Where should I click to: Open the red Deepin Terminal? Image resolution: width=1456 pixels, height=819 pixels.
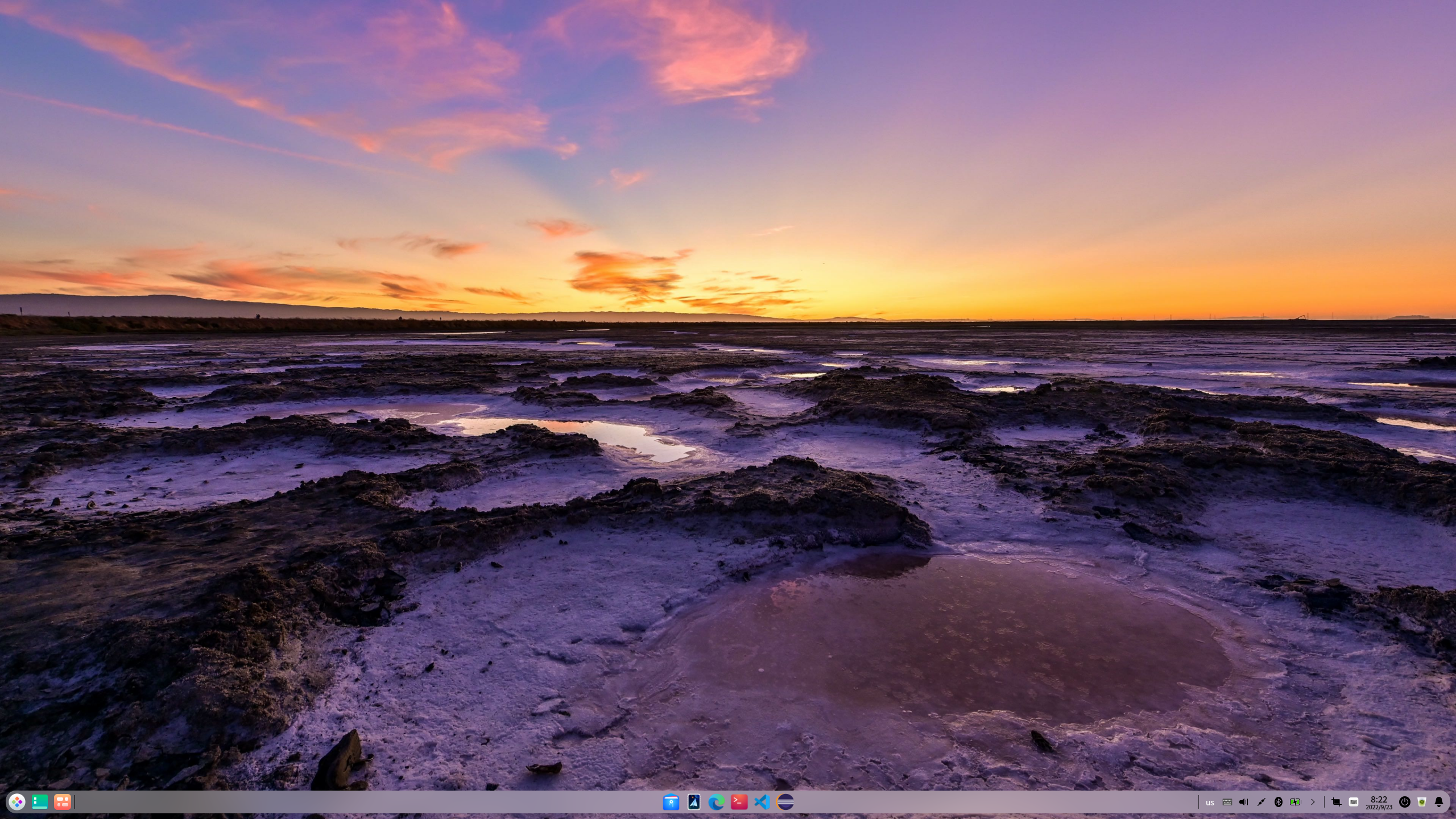click(x=740, y=803)
